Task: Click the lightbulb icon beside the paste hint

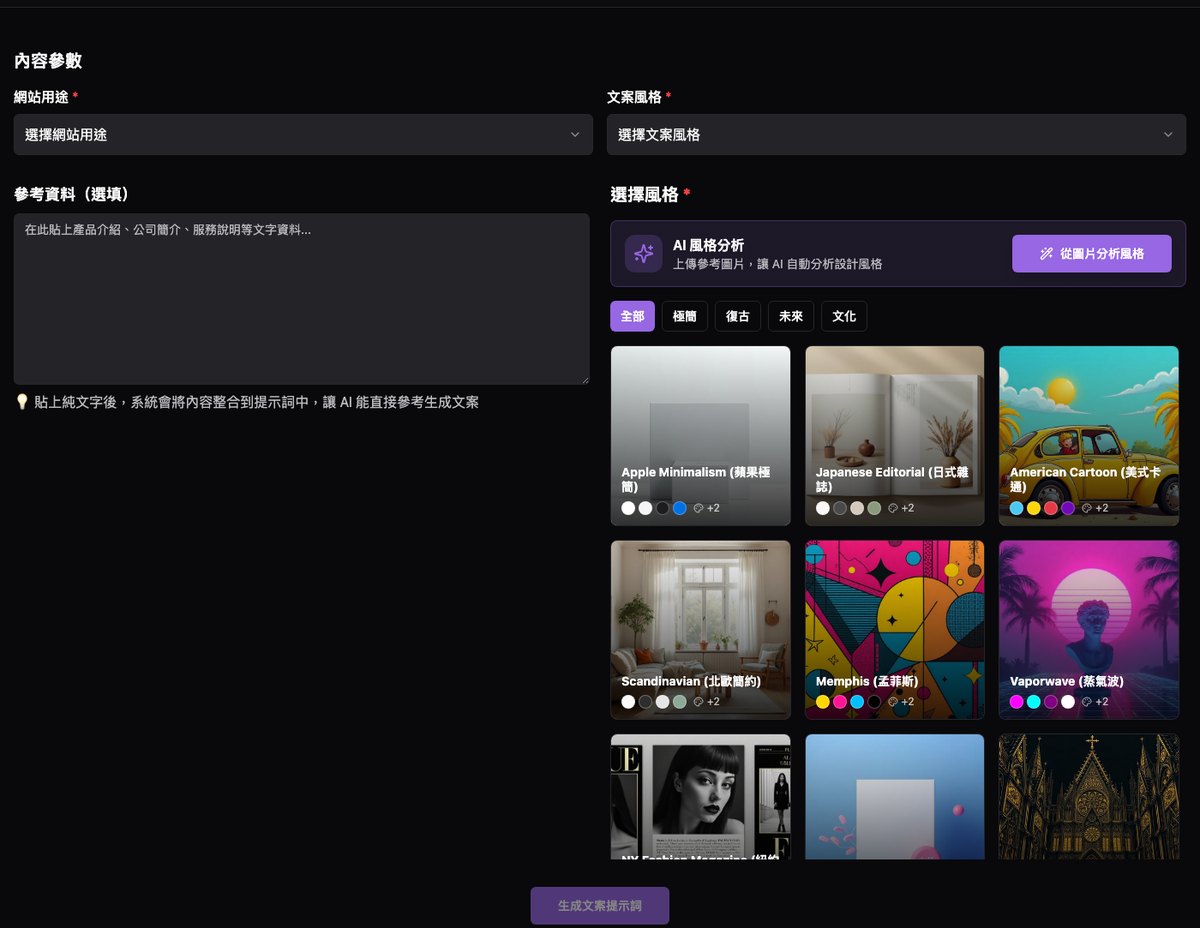Action: coord(22,402)
